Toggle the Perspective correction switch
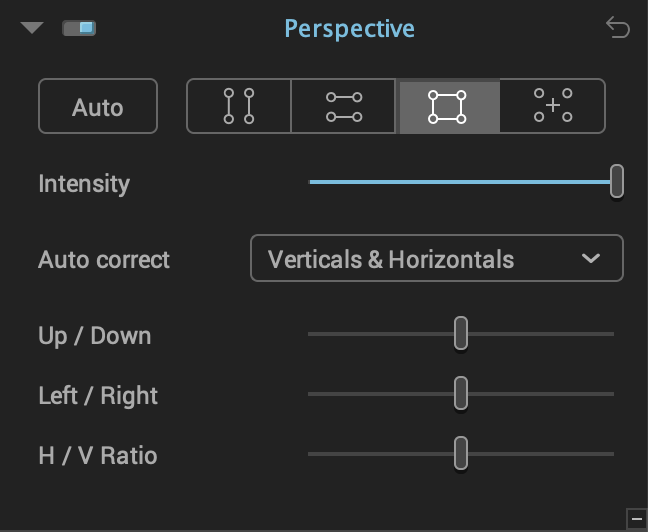The width and height of the screenshot is (648, 532). pos(79,28)
